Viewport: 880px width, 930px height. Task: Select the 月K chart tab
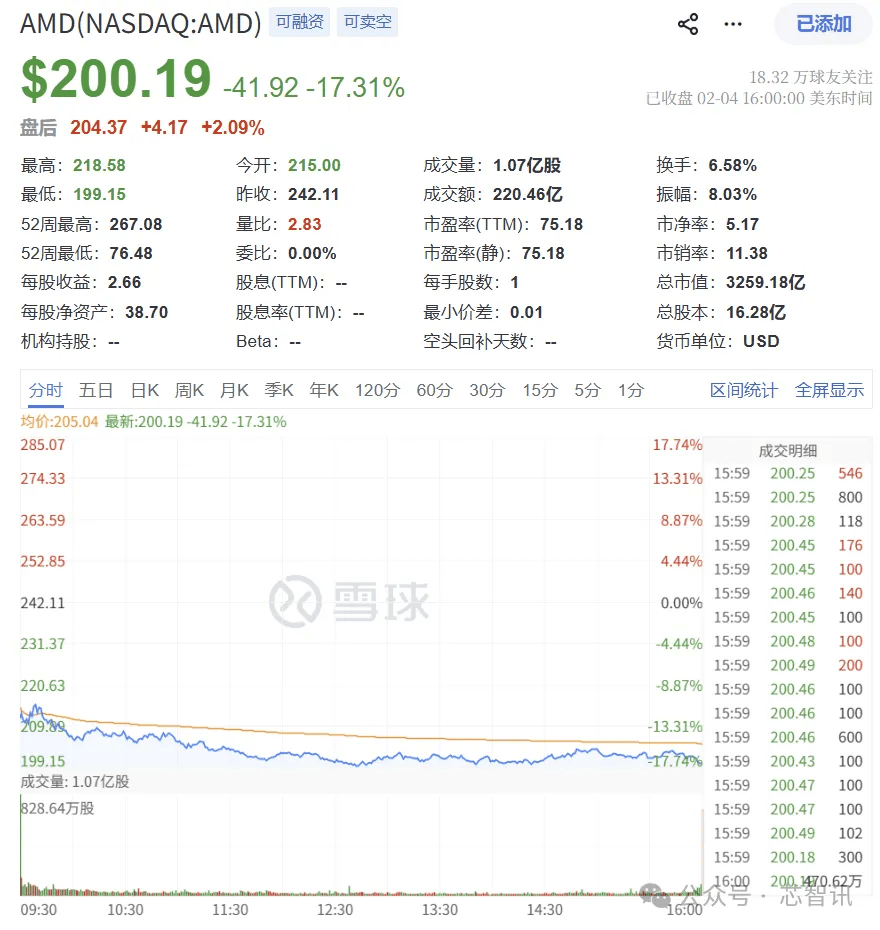click(234, 390)
